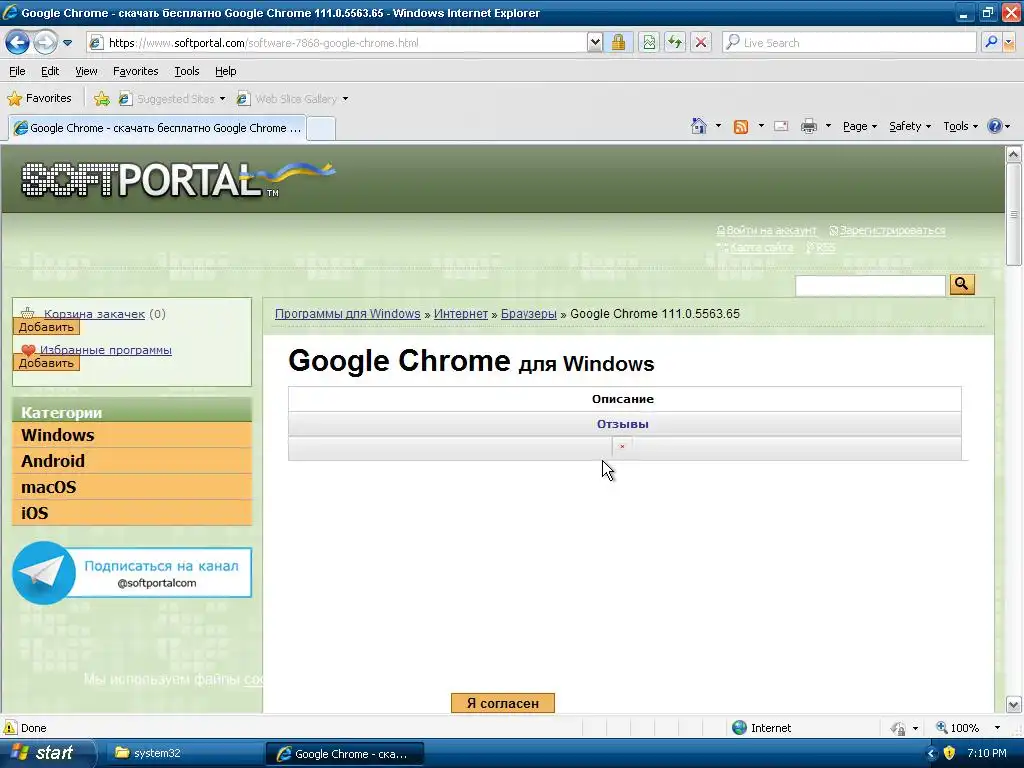
Task: Open the Корзина закачек link
Action: point(94,314)
